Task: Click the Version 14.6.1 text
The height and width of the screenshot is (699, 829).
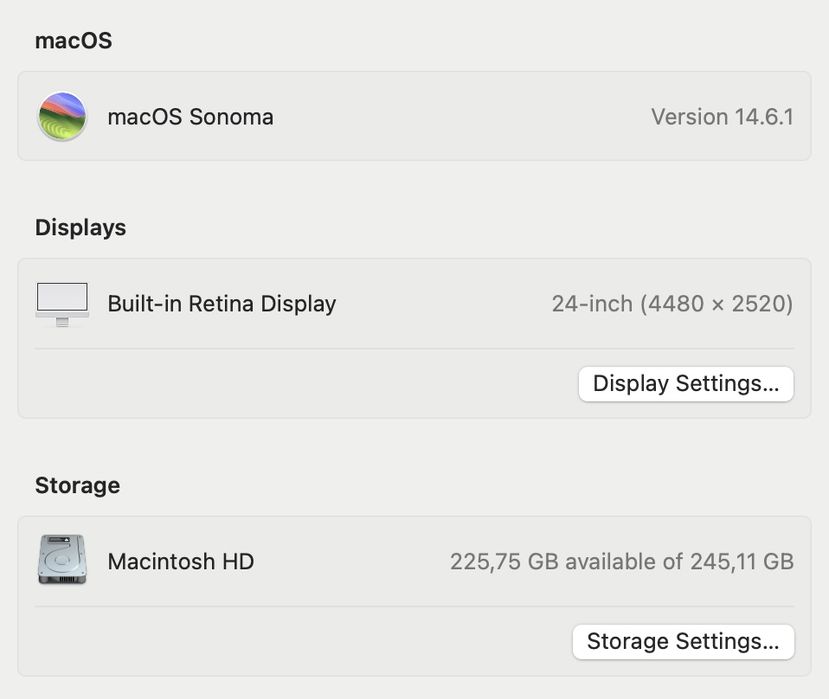Action: (722, 117)
